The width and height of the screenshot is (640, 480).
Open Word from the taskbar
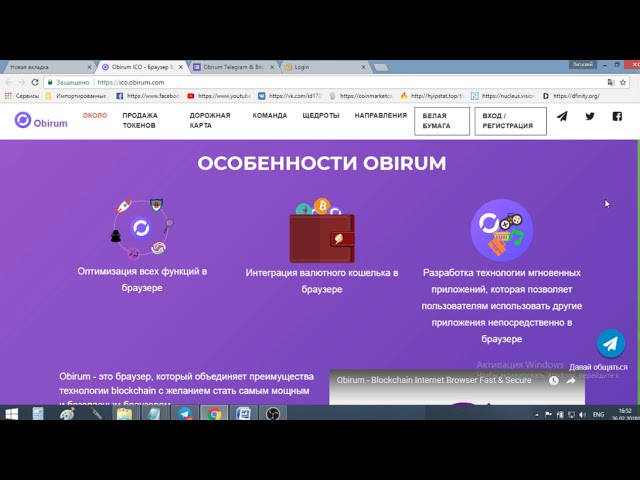[243, 414]
